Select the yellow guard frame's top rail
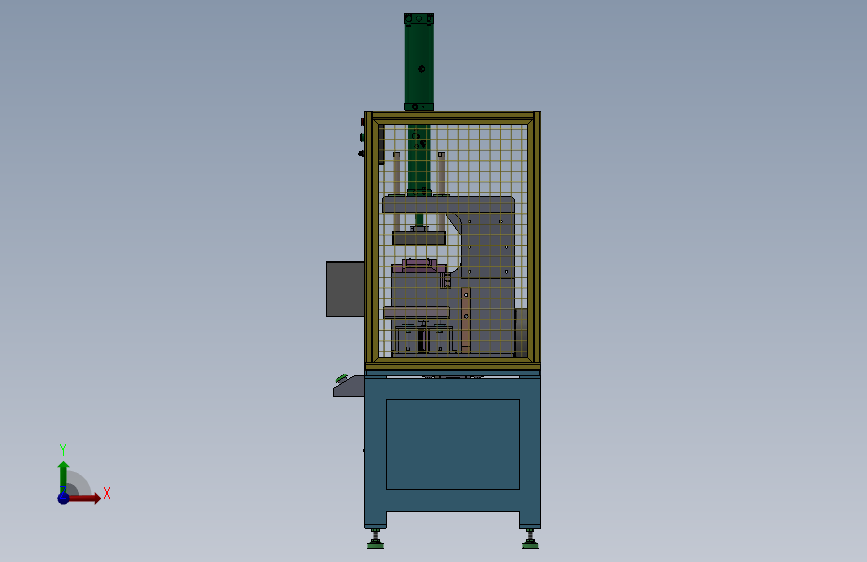Image resolution: width=867 pixels, height=562 pixels. [453, 118]
